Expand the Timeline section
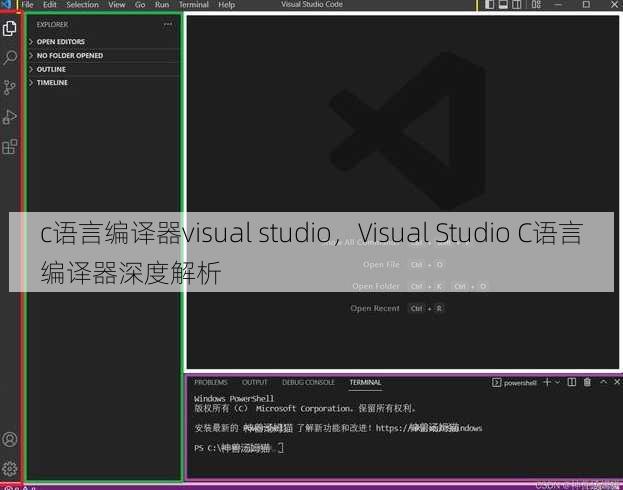Screen dimensions: 623x490 coord(103,83)
